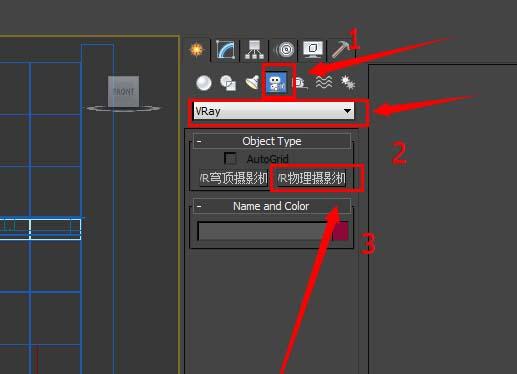The height and width of the screenshot is (374, 517).
Task: Open the Create command panel tab
Action: [197, 50]
